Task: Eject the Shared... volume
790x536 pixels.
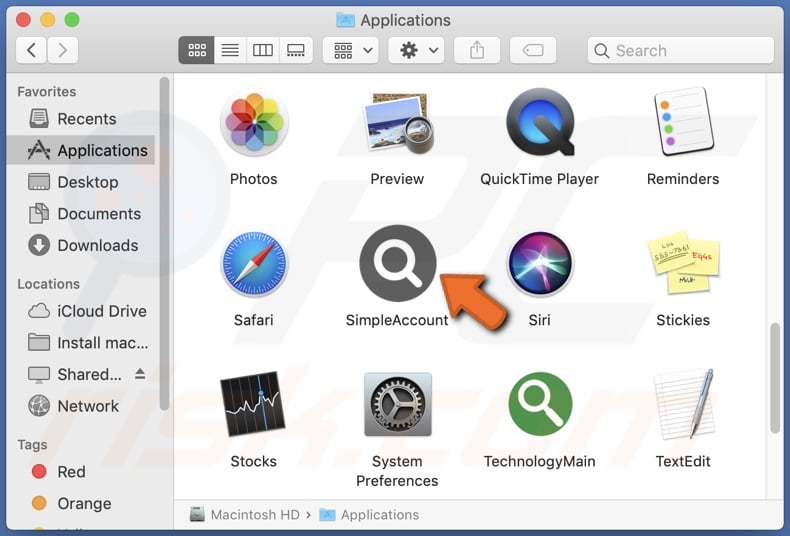Action: pos(140,374)
